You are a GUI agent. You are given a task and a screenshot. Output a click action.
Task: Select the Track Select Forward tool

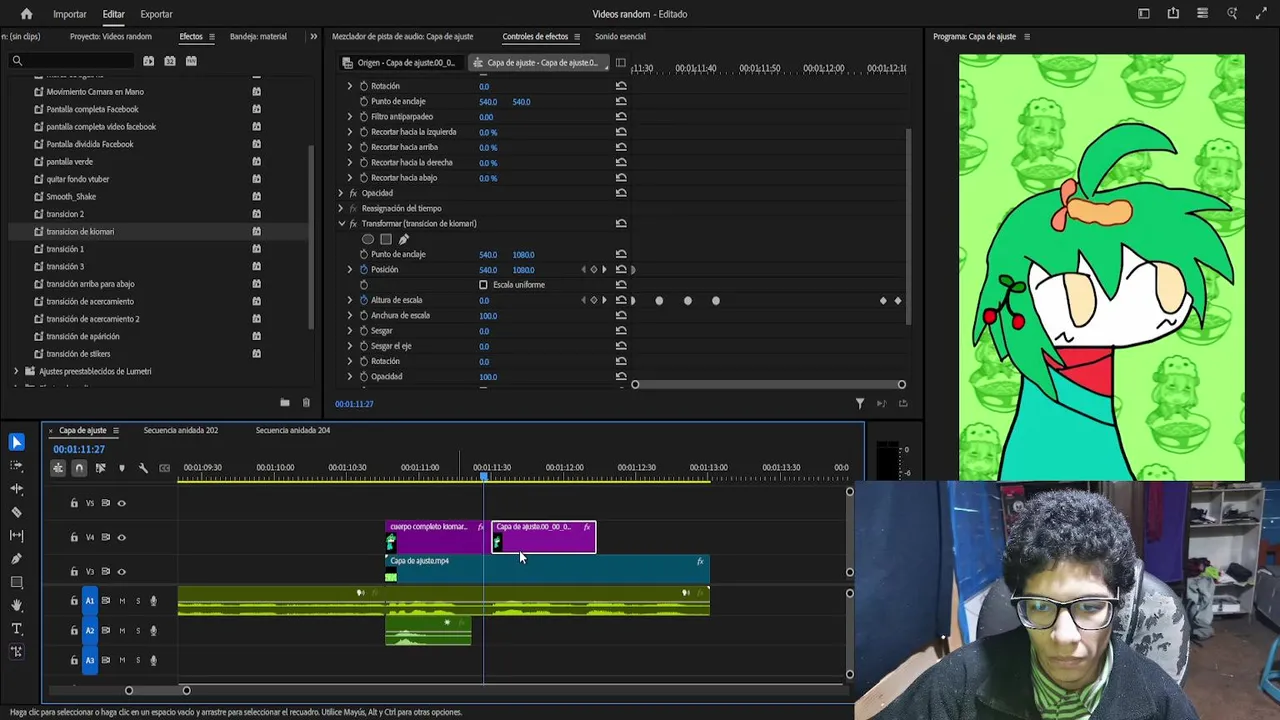[x=17, y=466]
